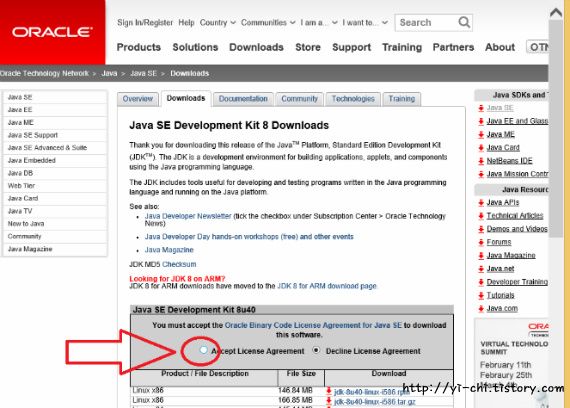Viewport: 570px width, 408px height.
Task: Open New to Java in left sidebar
Action: point(55,224)
